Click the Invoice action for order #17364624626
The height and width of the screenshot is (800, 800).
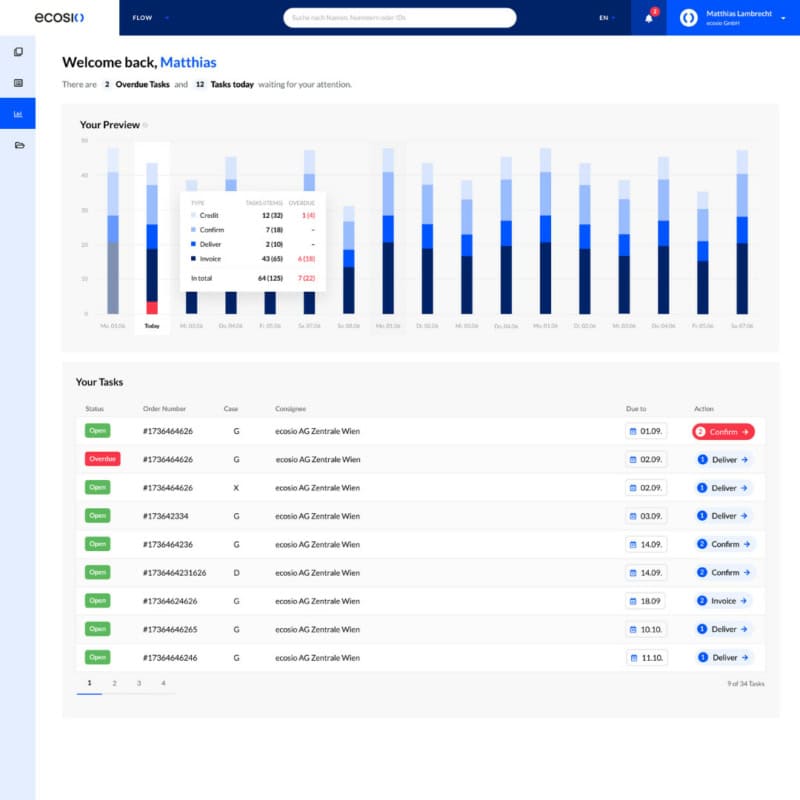[x=722, y=600]
